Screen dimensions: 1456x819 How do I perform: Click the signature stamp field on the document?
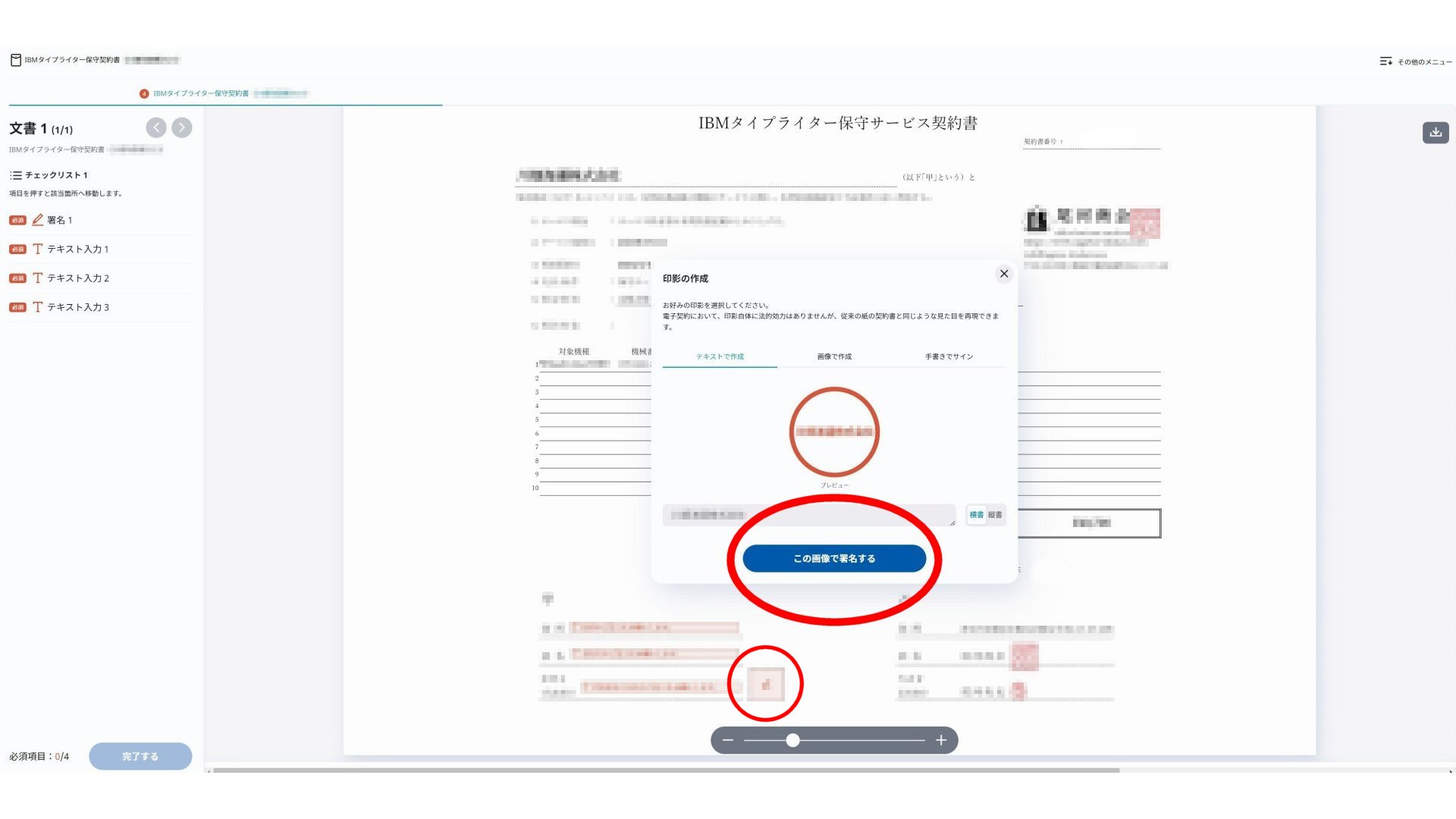pos(765,684)
